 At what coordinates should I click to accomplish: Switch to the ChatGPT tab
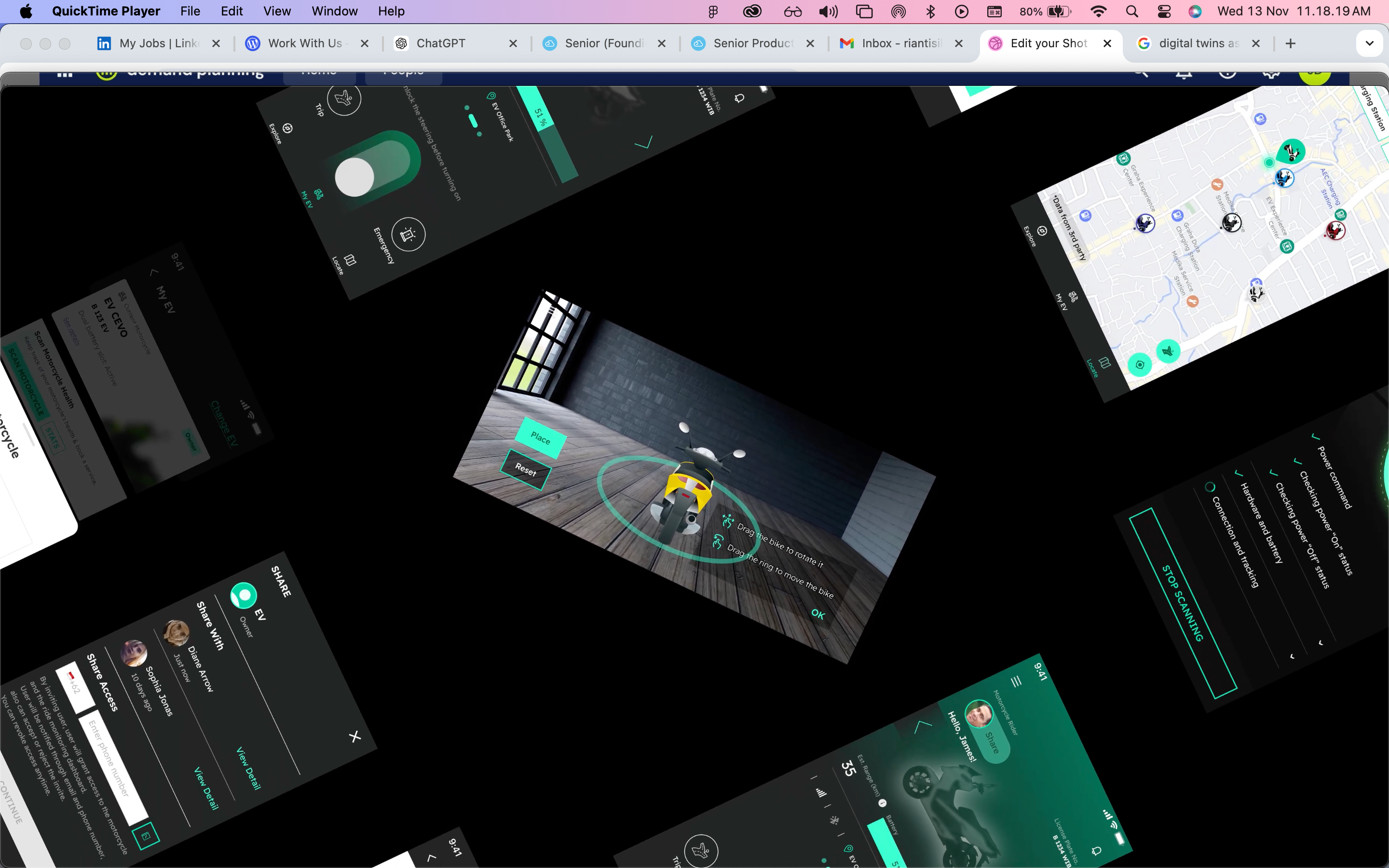[440, 43]
